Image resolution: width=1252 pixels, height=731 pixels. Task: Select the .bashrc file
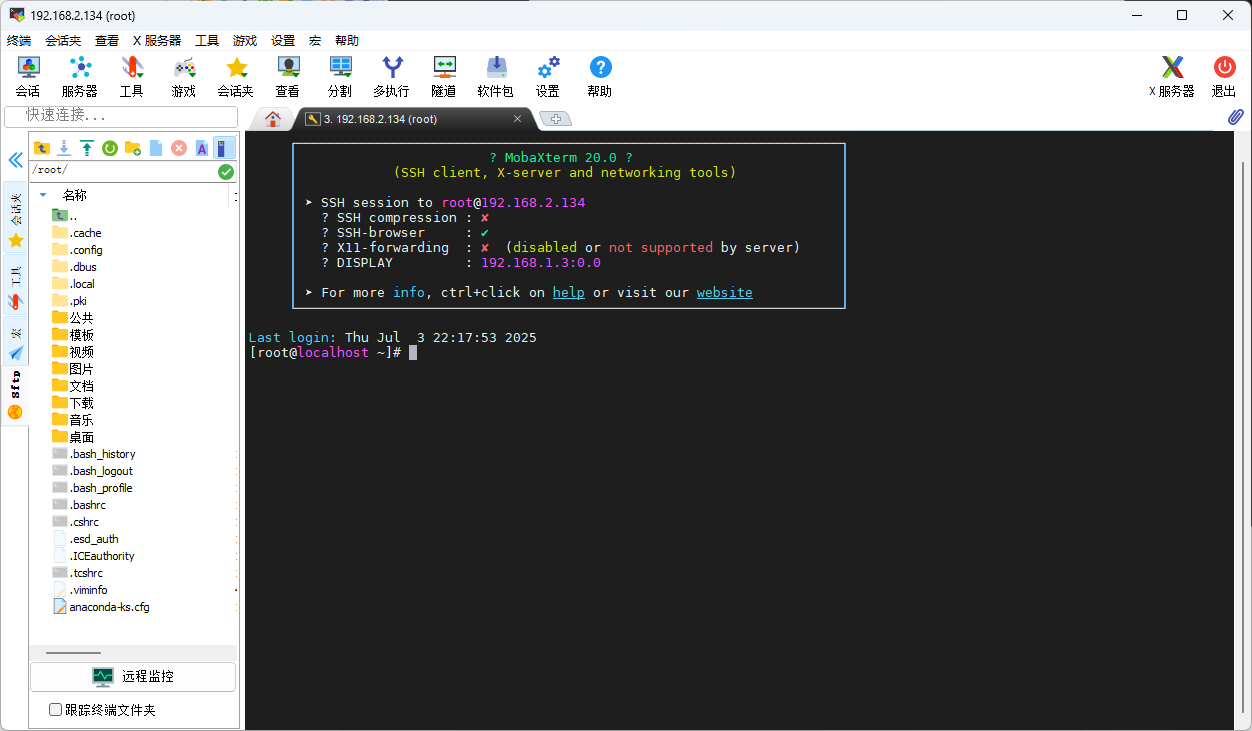click(79, 505)
